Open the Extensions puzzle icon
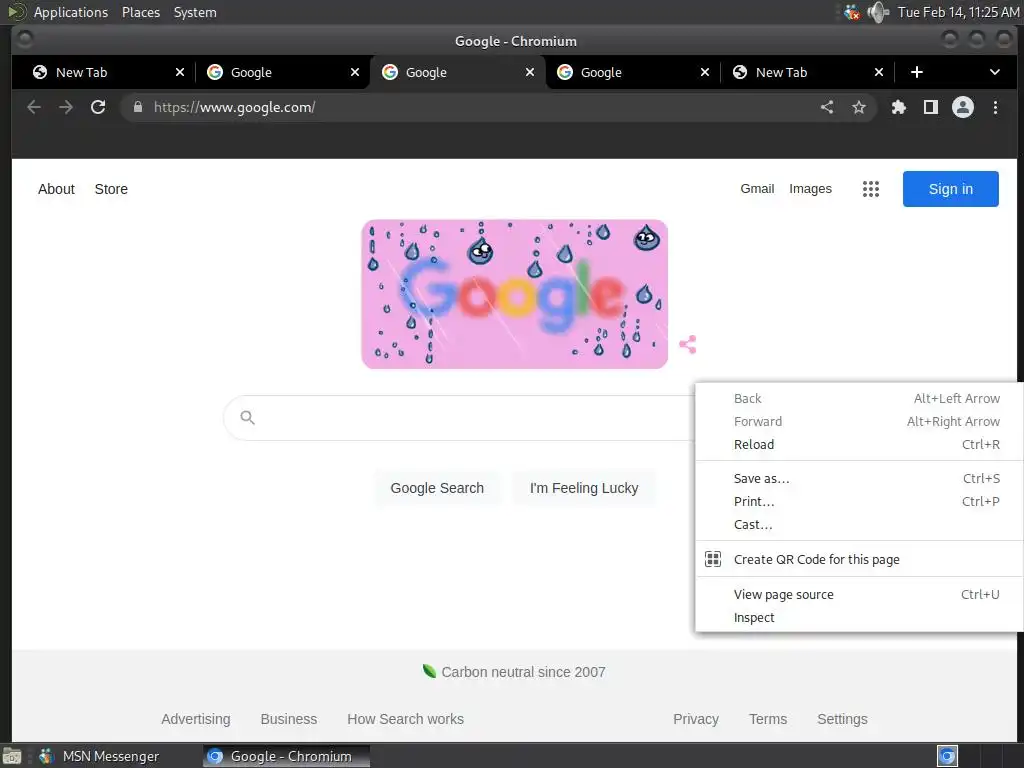1024x768 pixels. pos(899,107)
